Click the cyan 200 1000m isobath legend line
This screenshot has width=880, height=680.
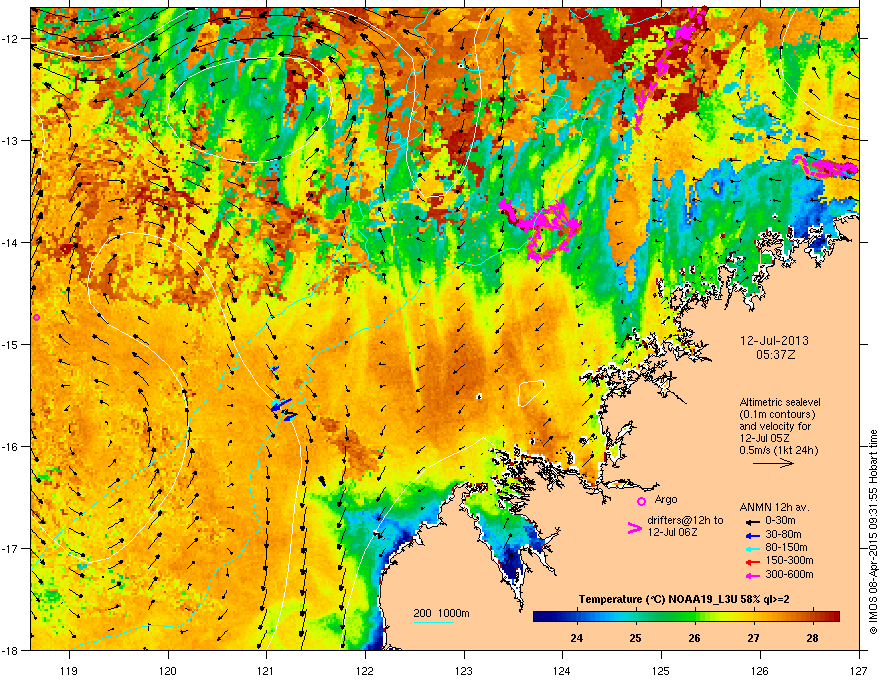click(x=434, y=622)
